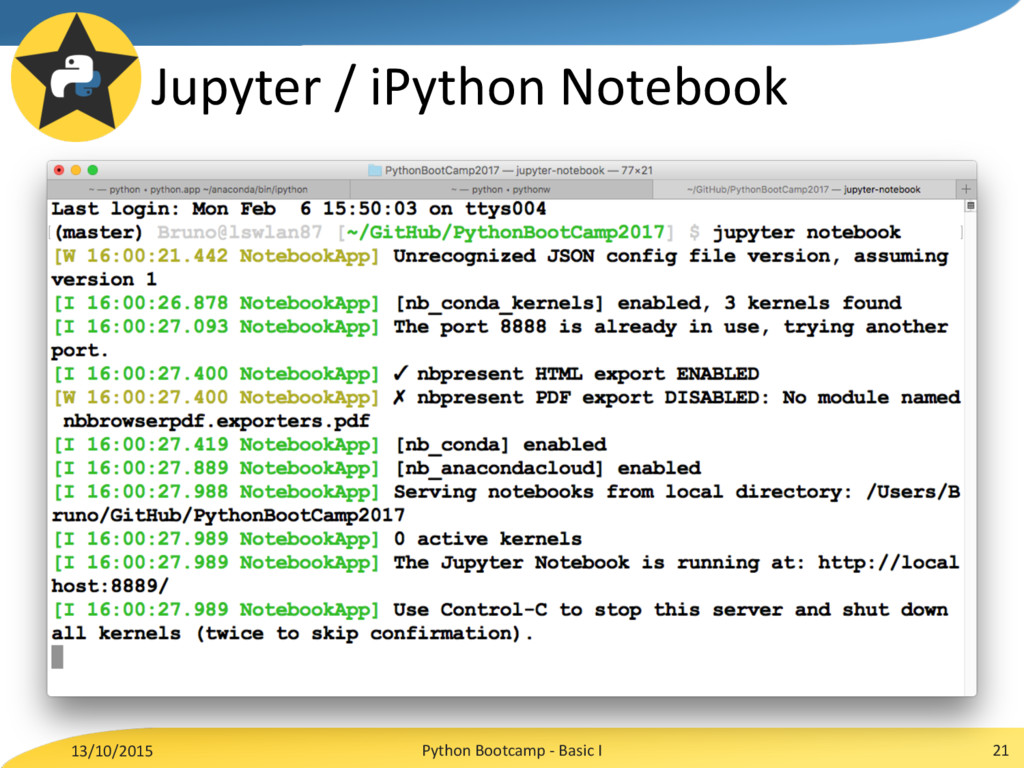Screen dimensions: 1024x768
Task: Switch to the python.app ipython terminal tab
Action: [x=199, y=189]
